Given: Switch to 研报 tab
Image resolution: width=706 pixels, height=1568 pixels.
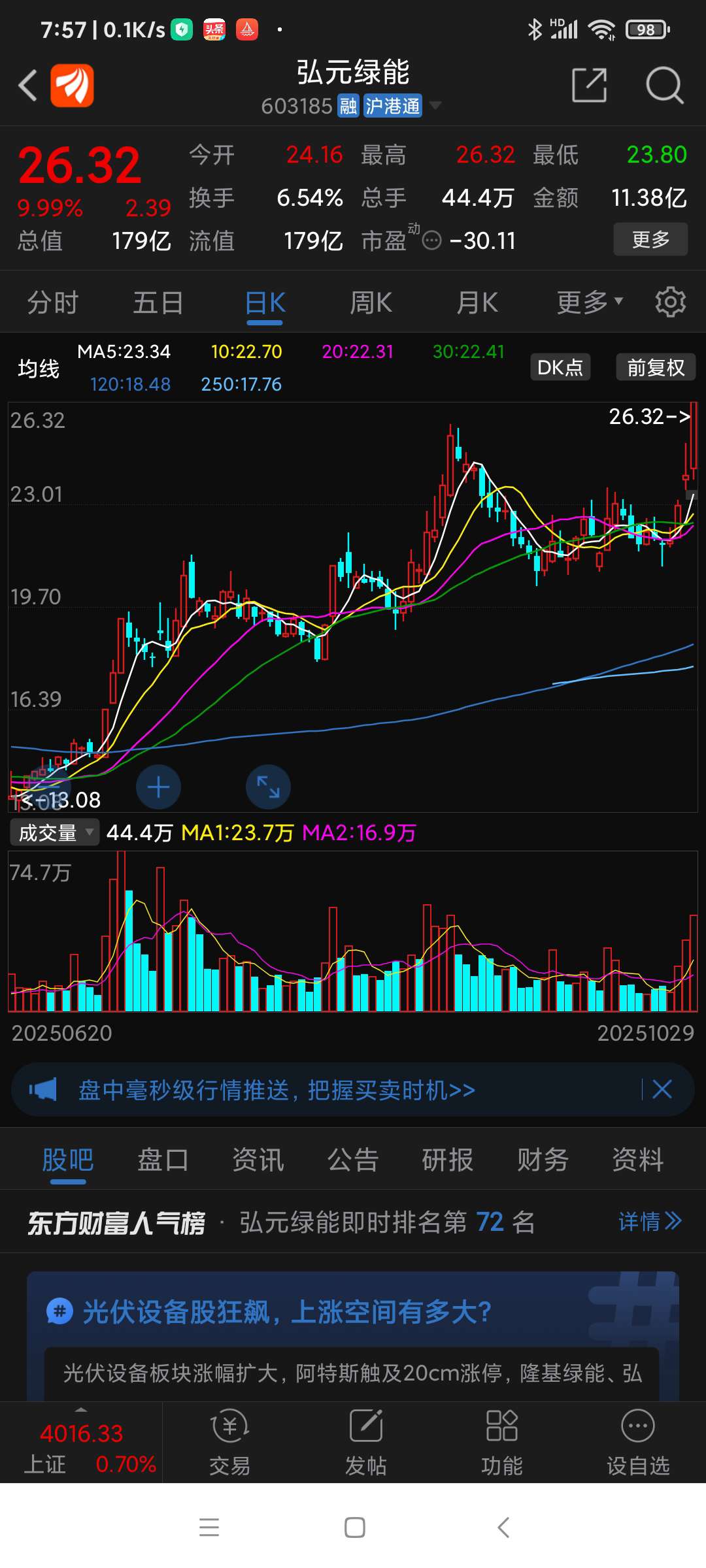Looking at the screenshot, I should [448, 1160].
